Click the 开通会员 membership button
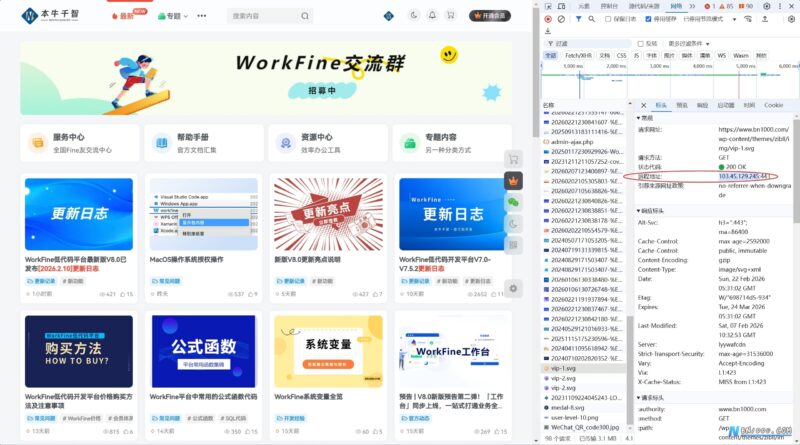The image size is (800, 445). point(490,16)
